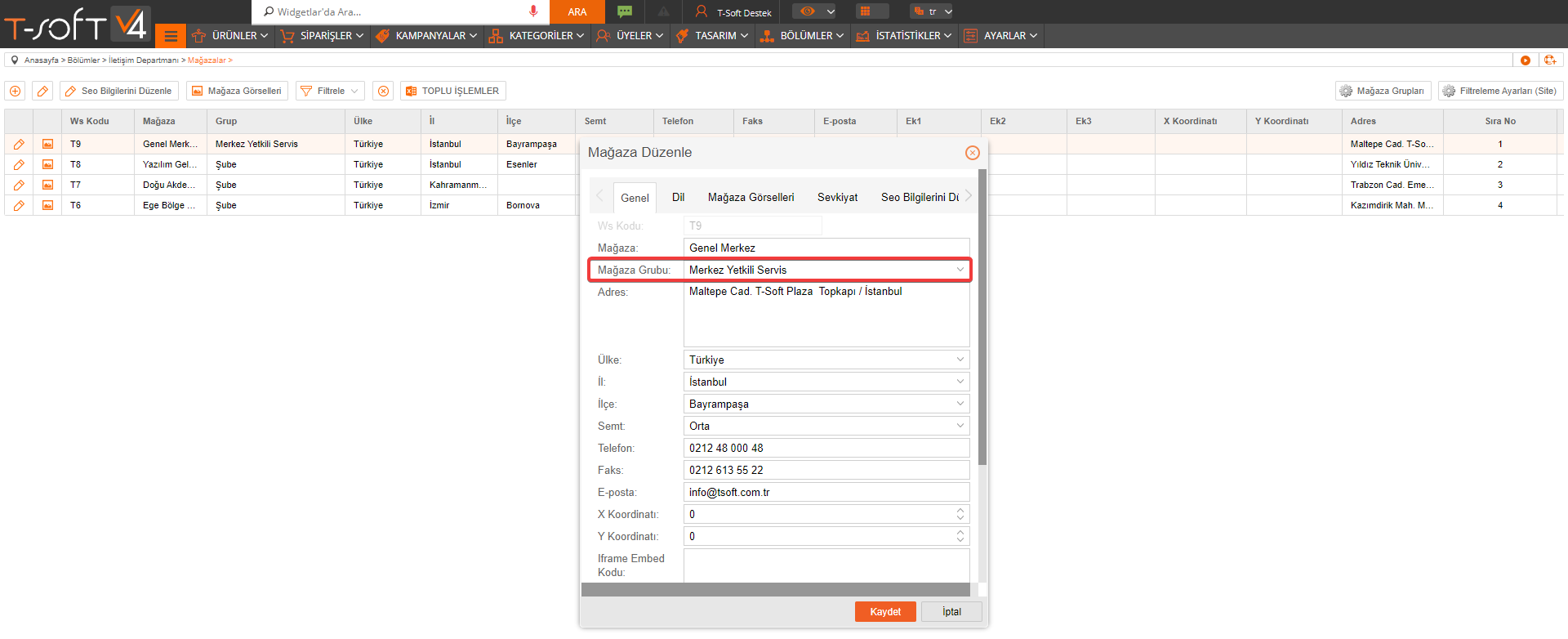Click the Anasayfa breadcrumb link
Viewport: 1568px width, 639px height.
pyautogui.click(x=41, y=60)
